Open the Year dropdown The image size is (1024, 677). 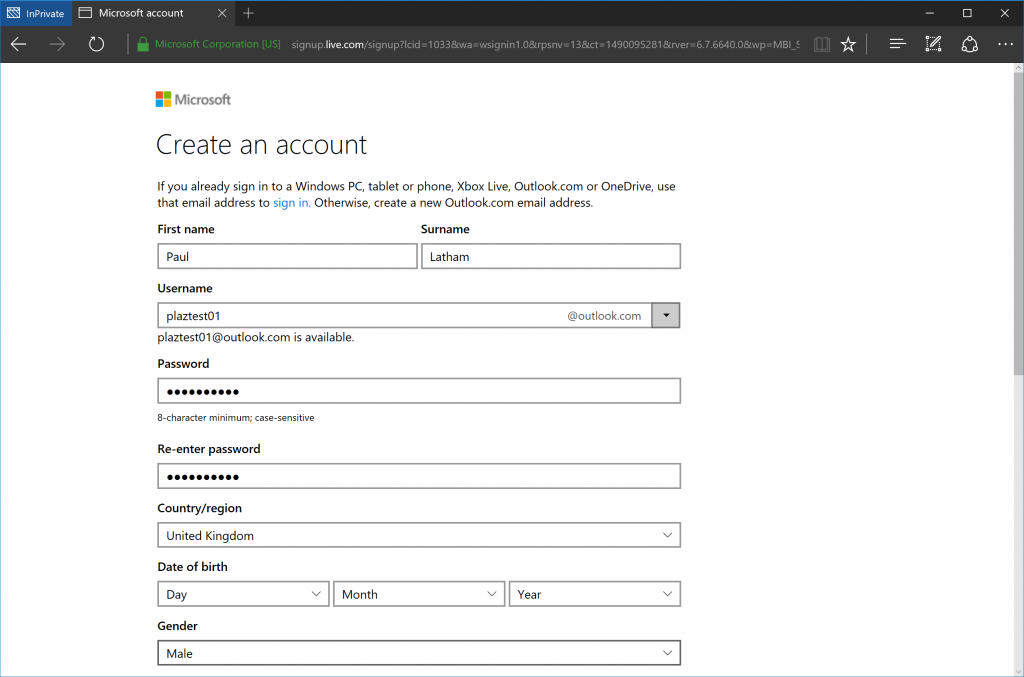(x=595, y=594)
